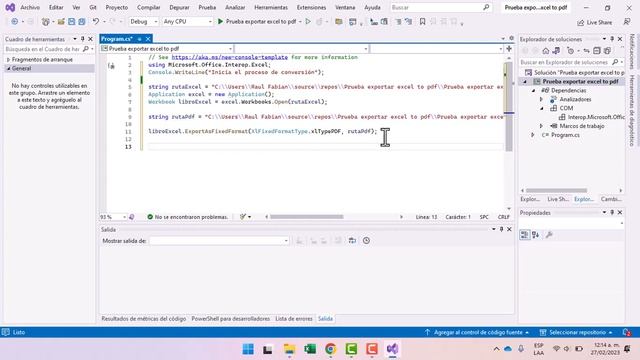Expand Fragmentos de arranque group
The height and width of the screenshot is (360, 640).
8,60
